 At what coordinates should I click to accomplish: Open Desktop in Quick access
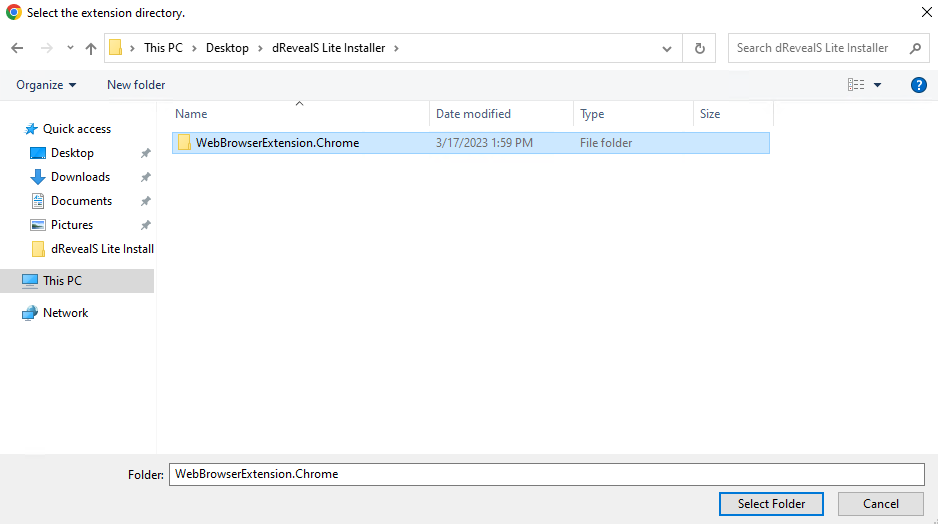pyautogui.click(x=72, y=153)
